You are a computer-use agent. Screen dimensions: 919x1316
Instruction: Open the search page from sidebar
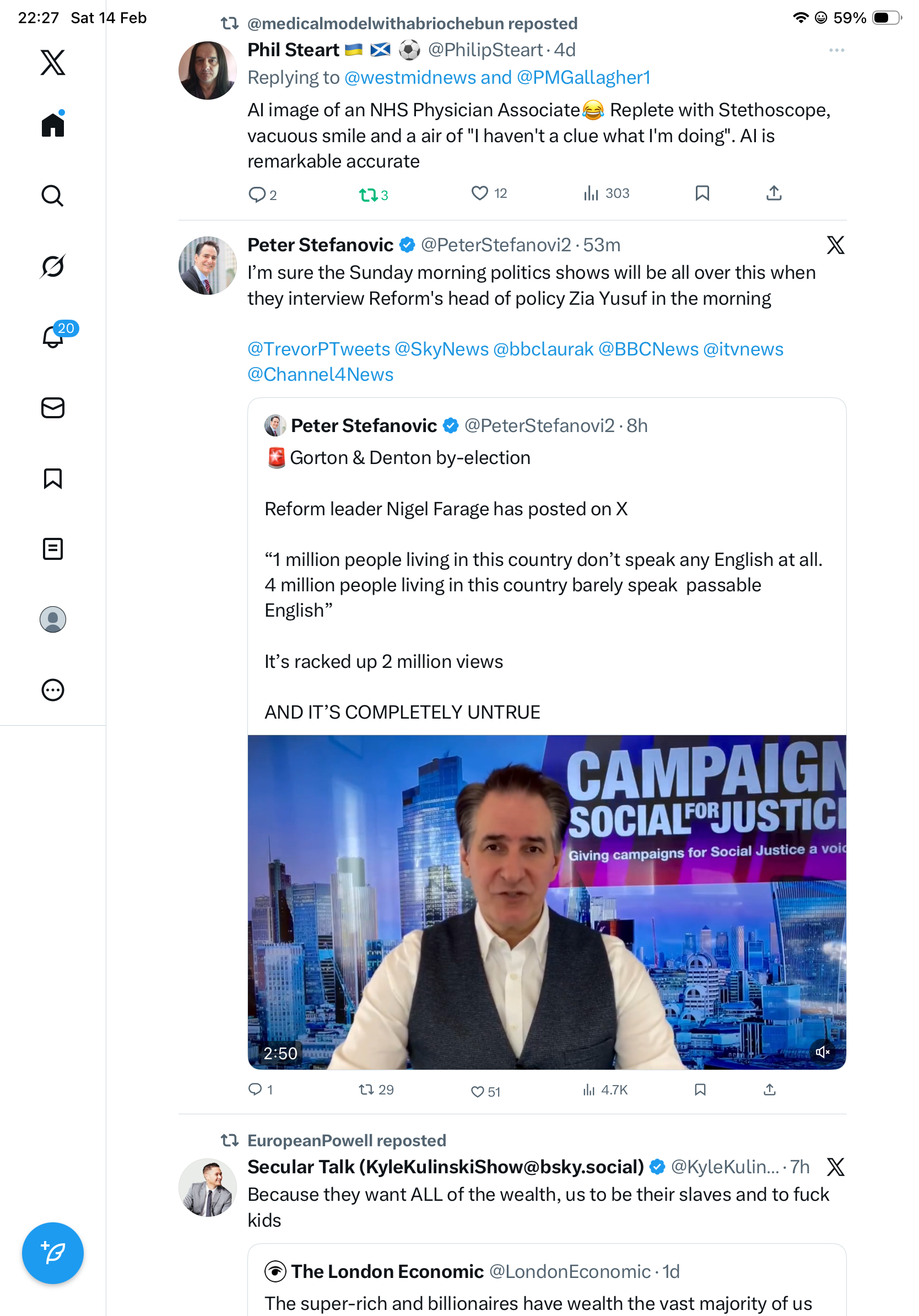53,196
